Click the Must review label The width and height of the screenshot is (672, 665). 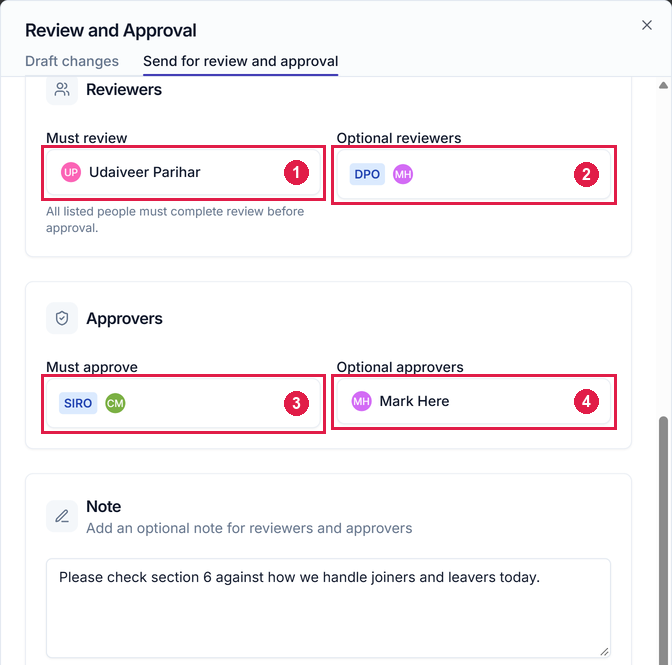[x=87, y=138]
